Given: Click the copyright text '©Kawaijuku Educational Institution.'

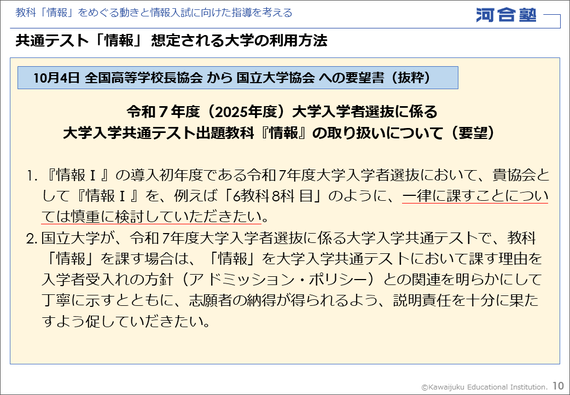Looking at the screenshot, I should pos(484,387).
